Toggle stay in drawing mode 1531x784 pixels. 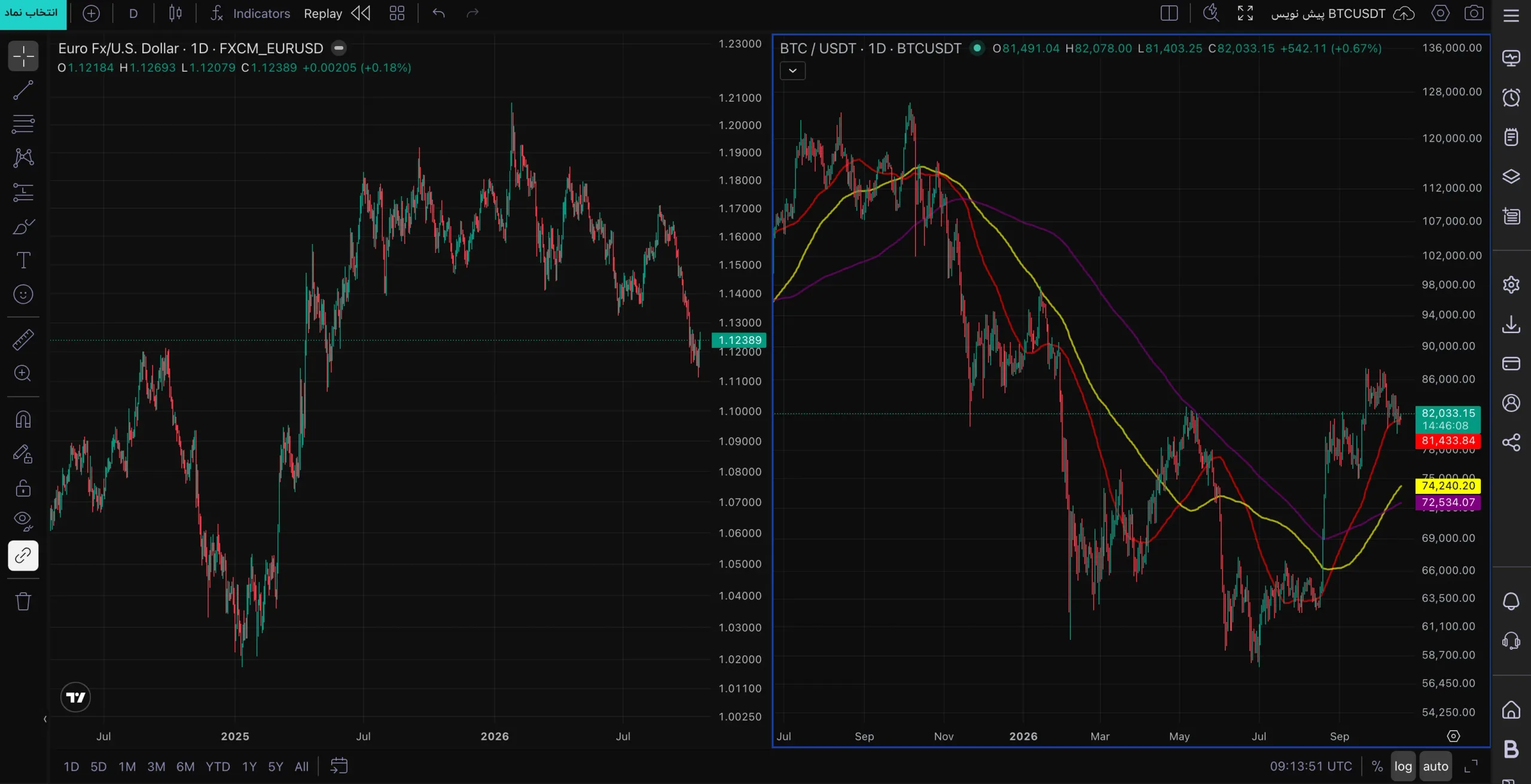[x=23, y=454]
